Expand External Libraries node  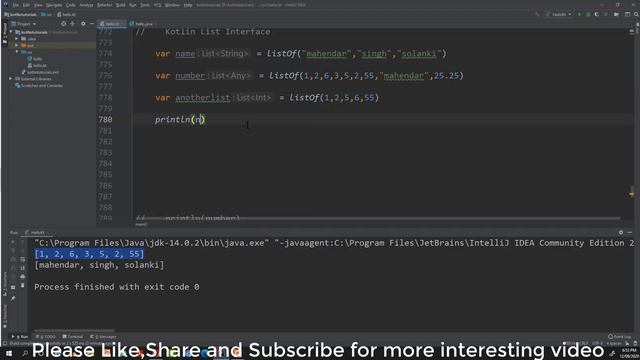[x=11, y=78]
